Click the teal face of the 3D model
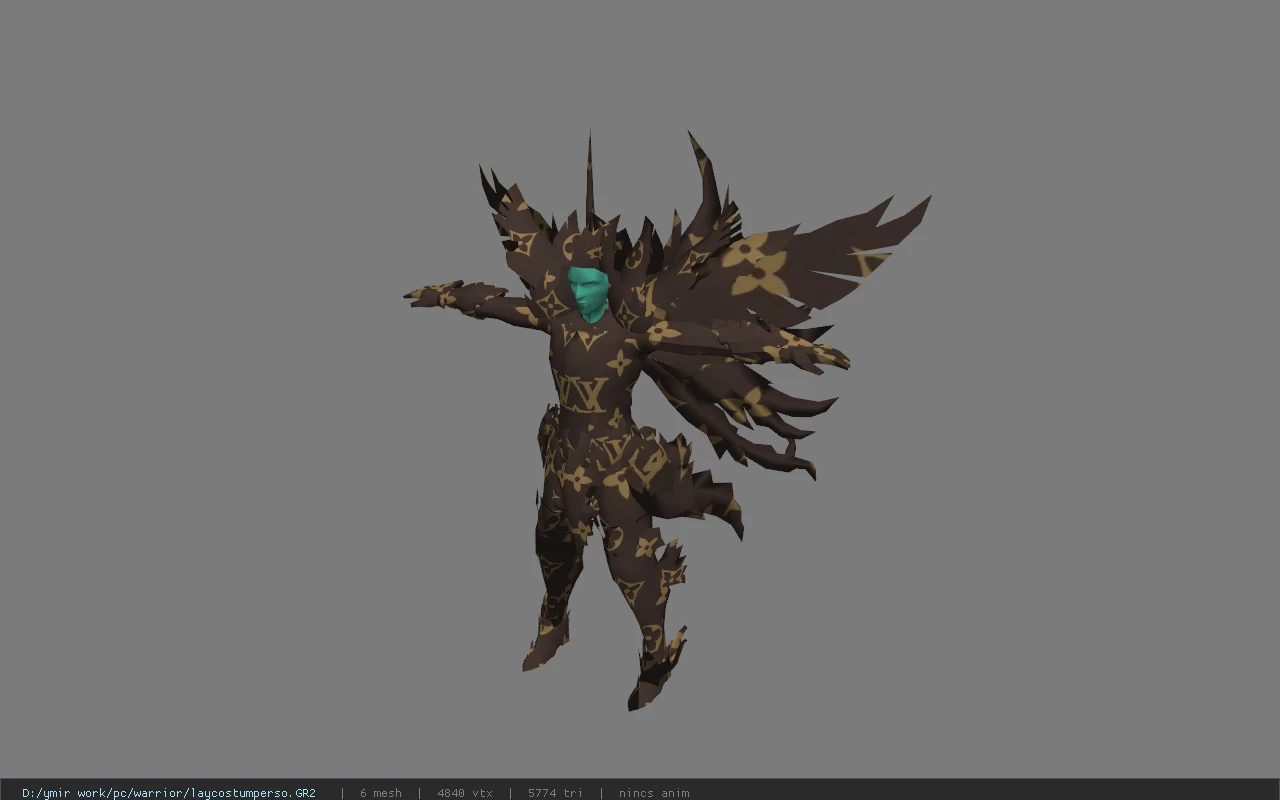 589,294
